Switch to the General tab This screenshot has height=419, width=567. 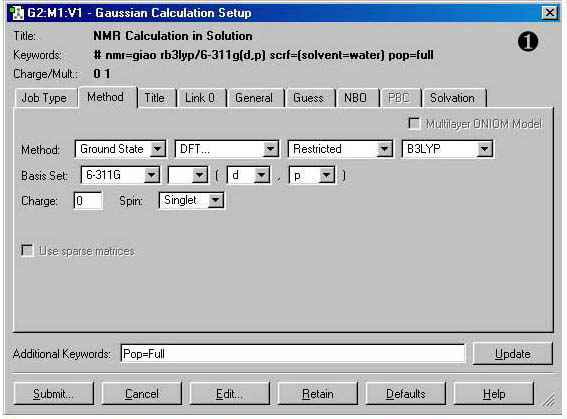tap(256, 98)
